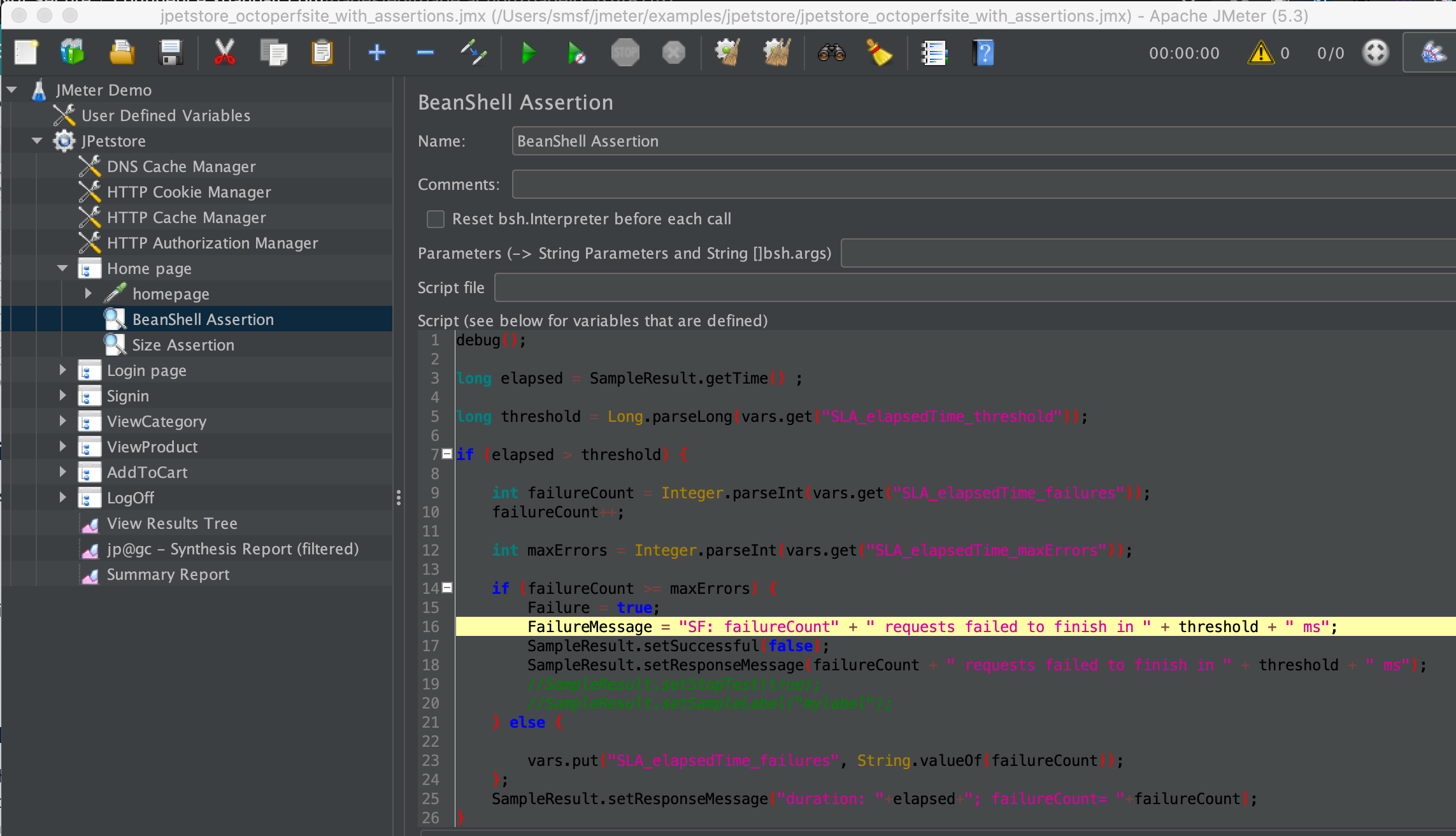Click code line 1 debug();

(491, 340)
